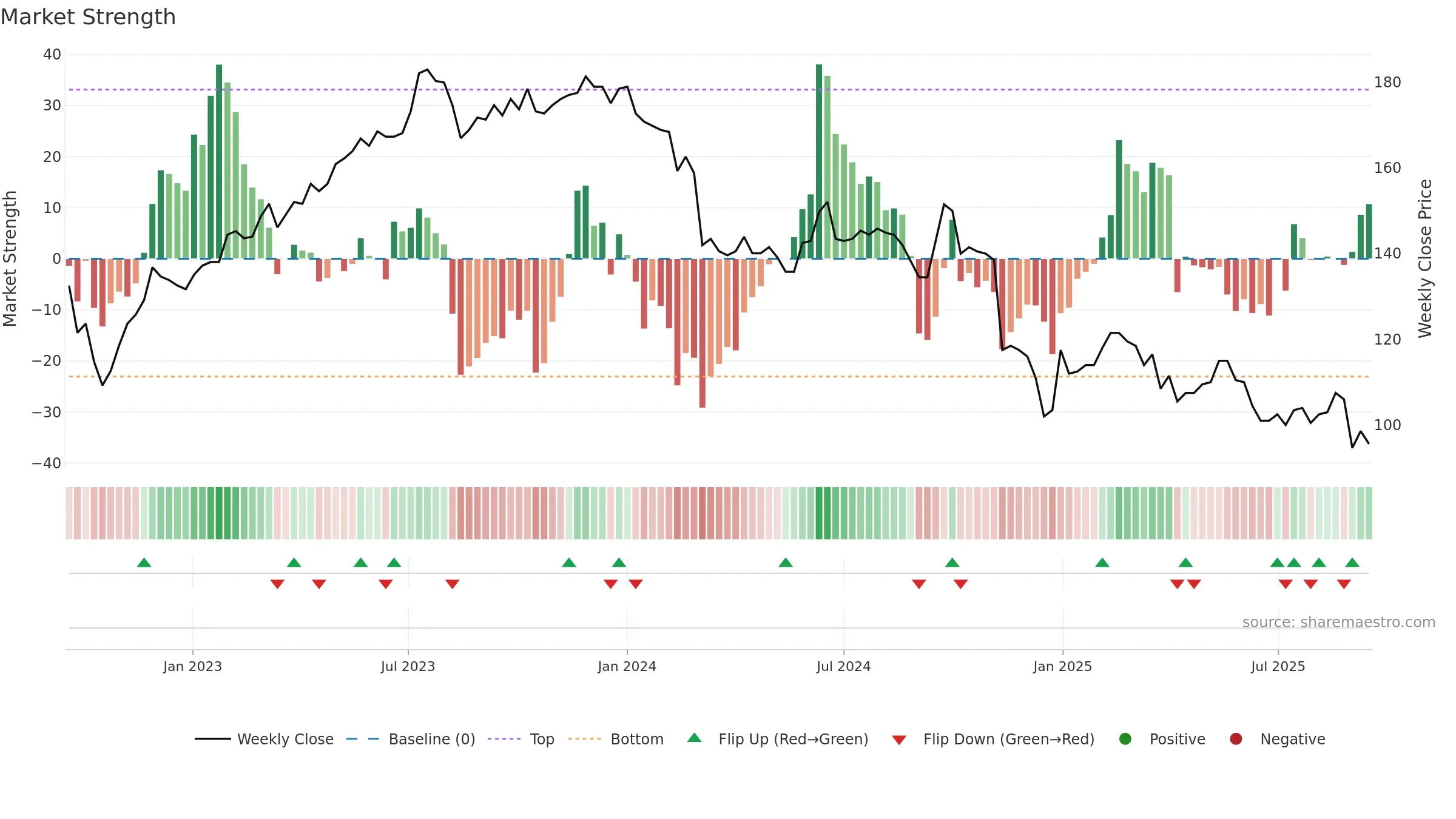Click the 120 price axis tick label
Viewport: 1456px width, 819px height.
[1387, 339]
